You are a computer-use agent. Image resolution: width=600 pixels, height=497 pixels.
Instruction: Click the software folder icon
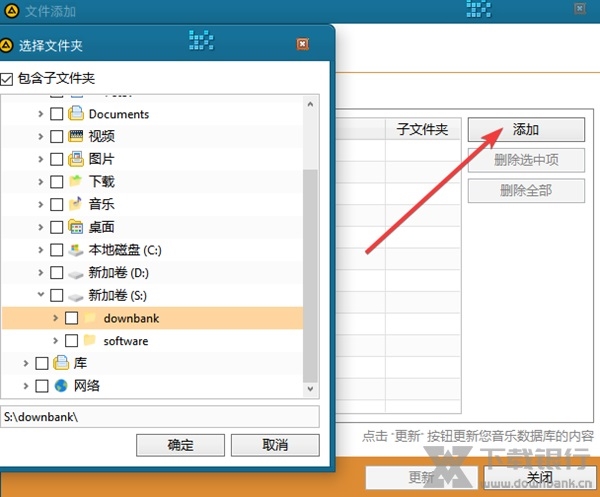click(90, 340)
